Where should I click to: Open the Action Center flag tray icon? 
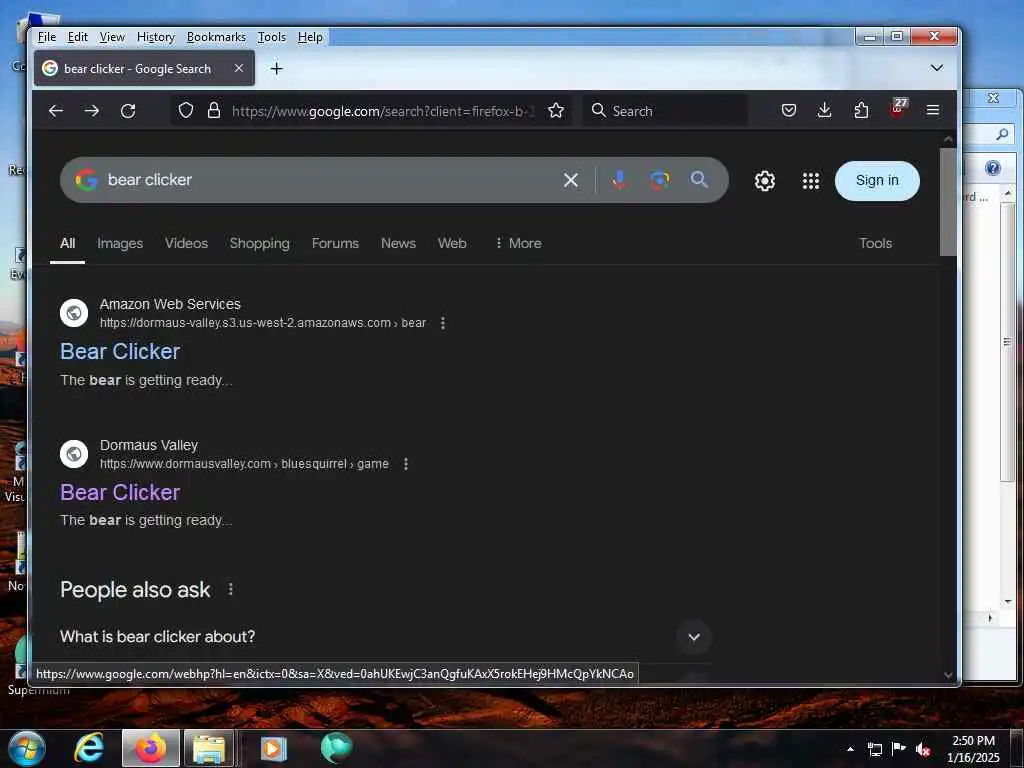click(x=899, y=749)
